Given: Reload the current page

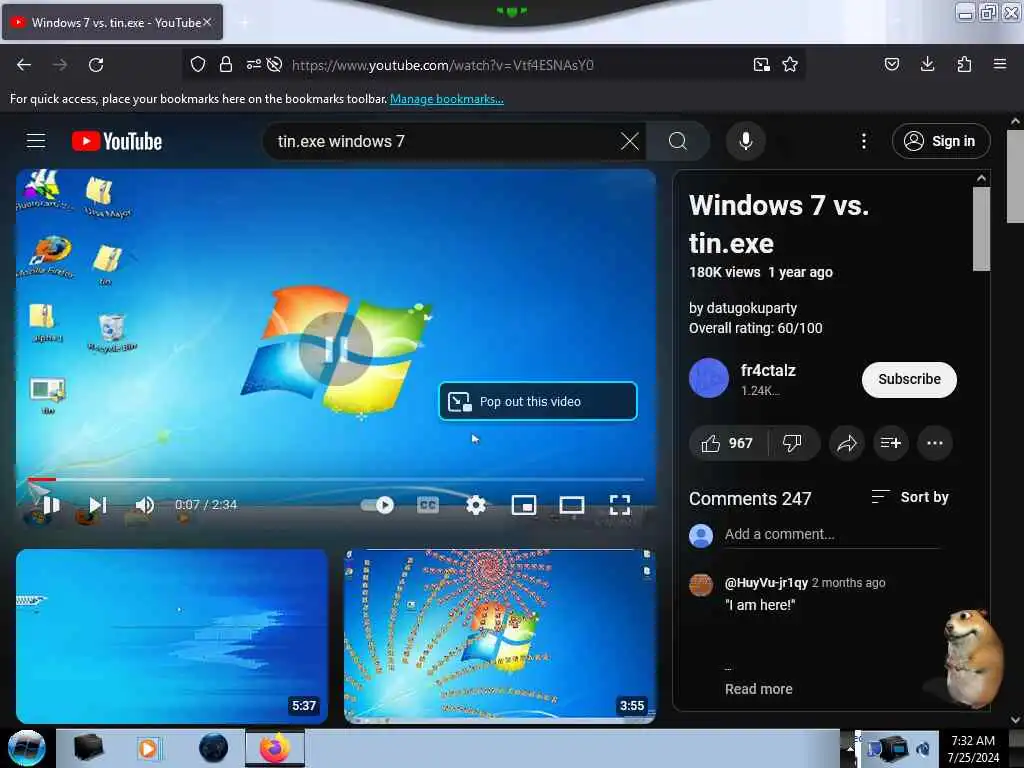Looking at the screenshot, I should (x=96, y=65).
